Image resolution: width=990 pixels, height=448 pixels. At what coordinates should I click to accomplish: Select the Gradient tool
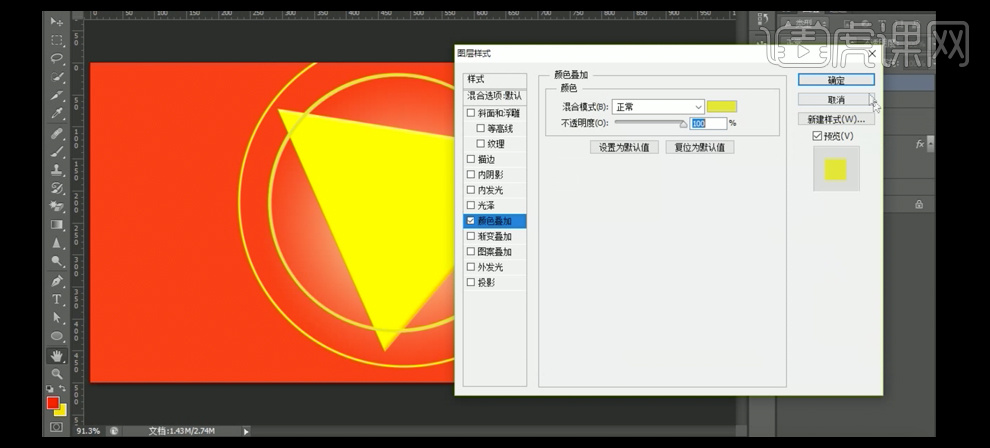tap(57, 225)
